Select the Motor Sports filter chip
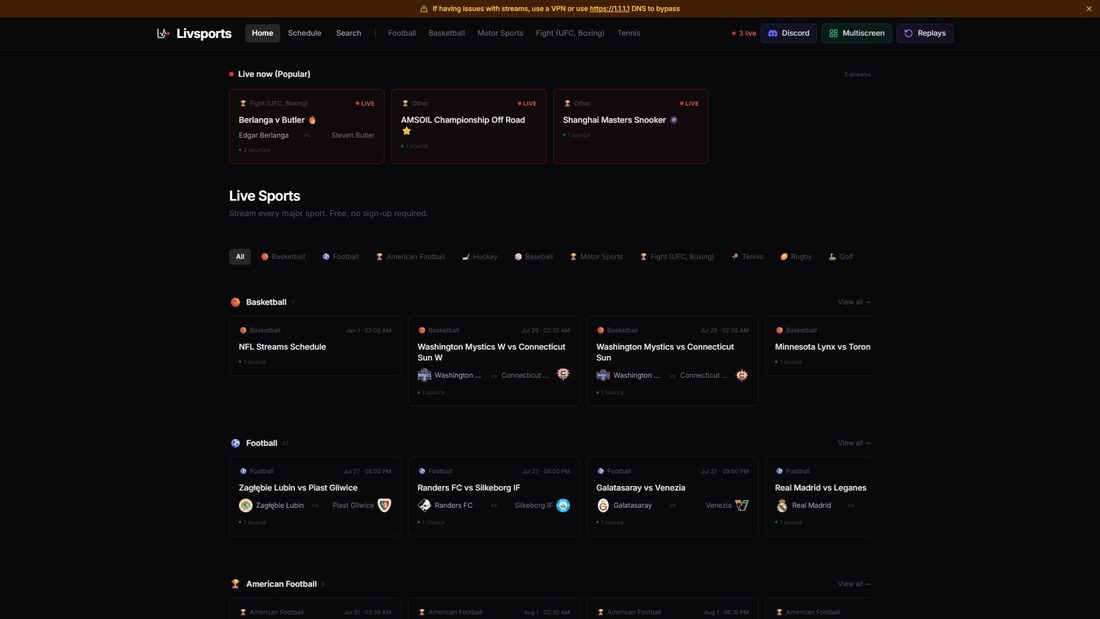 click(596, 257)
